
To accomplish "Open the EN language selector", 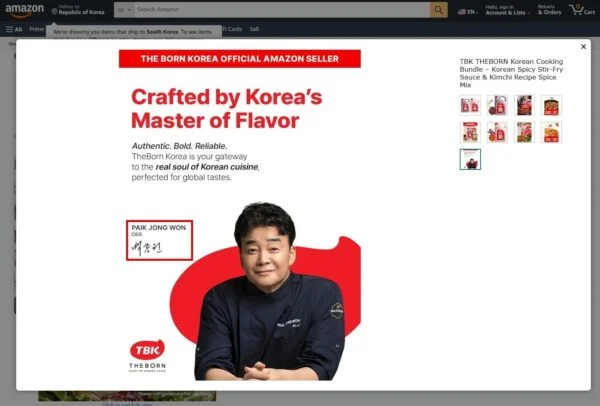I will click(468, 12).
